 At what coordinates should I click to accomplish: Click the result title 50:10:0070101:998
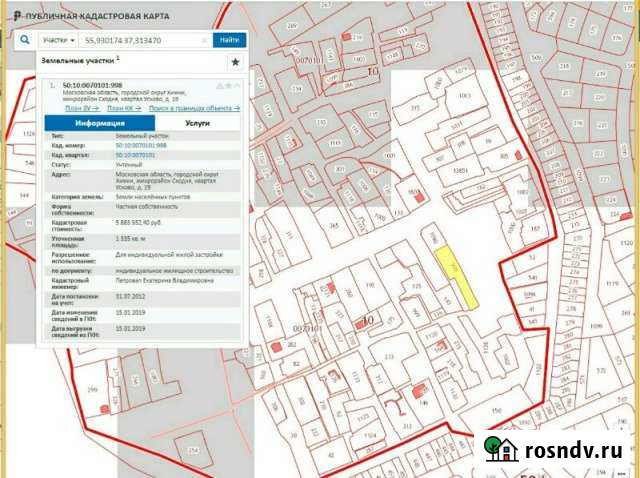tap(92, 86)
